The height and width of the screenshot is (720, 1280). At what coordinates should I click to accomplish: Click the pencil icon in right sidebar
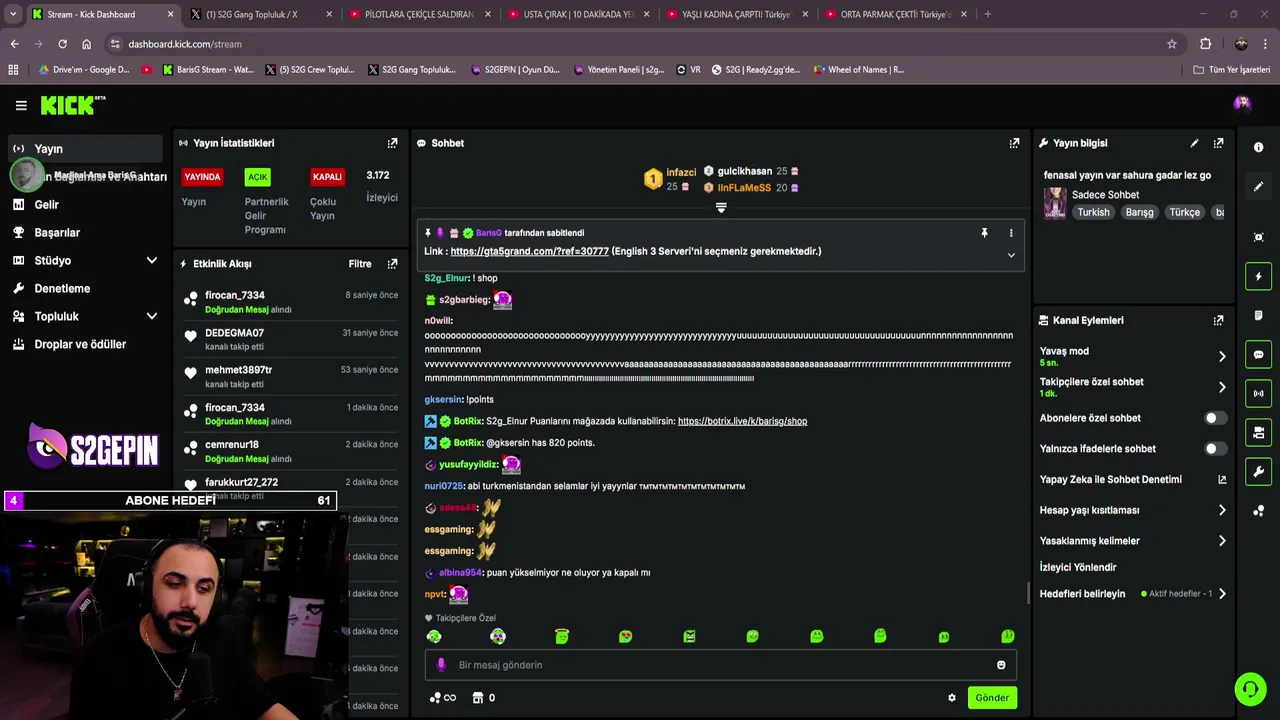coord(1258,186)
